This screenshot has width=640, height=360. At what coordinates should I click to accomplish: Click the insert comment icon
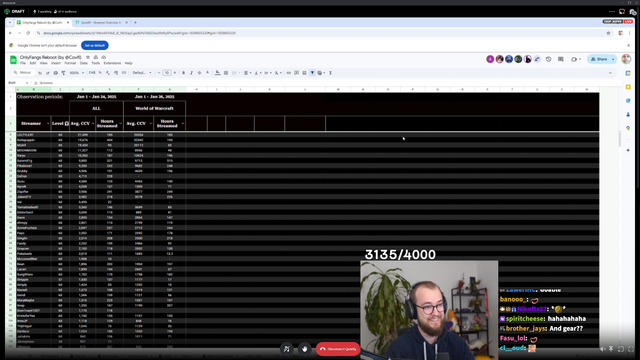click(x=296, y=73)
